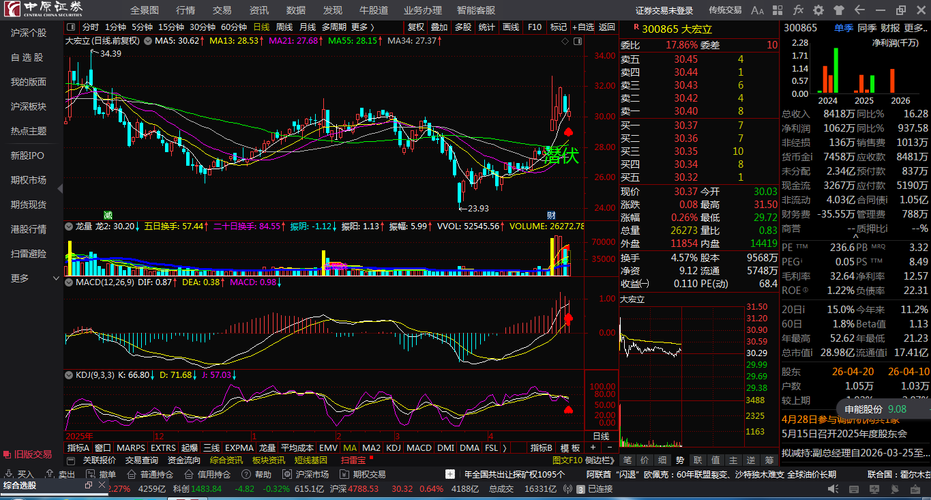Viewport: 931px width, 500px height.
Task: Click the shirt skin theme icon
Action: pyautogui.click(x=838, y=10)
